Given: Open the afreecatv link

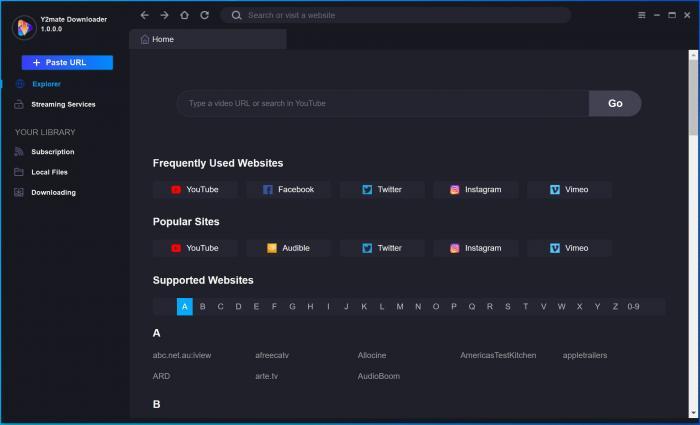Looking at the screenshot, I should (x=272, y=355).
